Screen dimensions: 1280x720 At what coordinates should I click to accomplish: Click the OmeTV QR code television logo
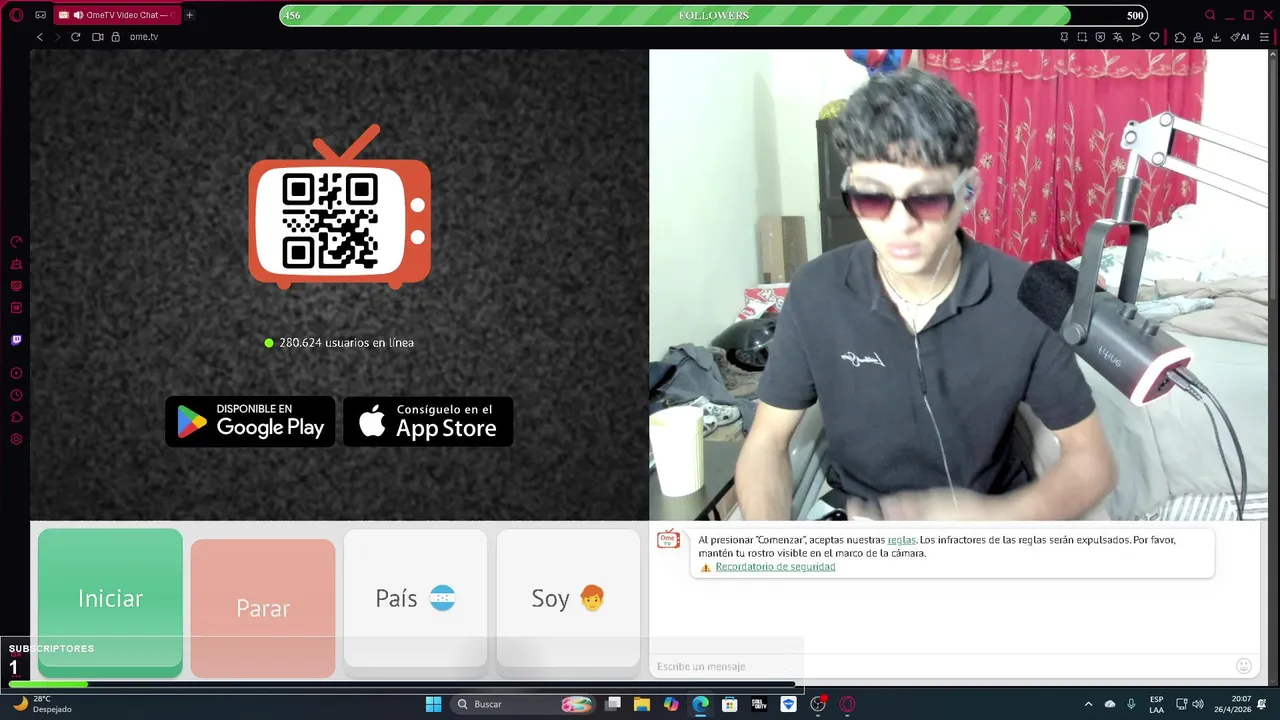(340, 208)
